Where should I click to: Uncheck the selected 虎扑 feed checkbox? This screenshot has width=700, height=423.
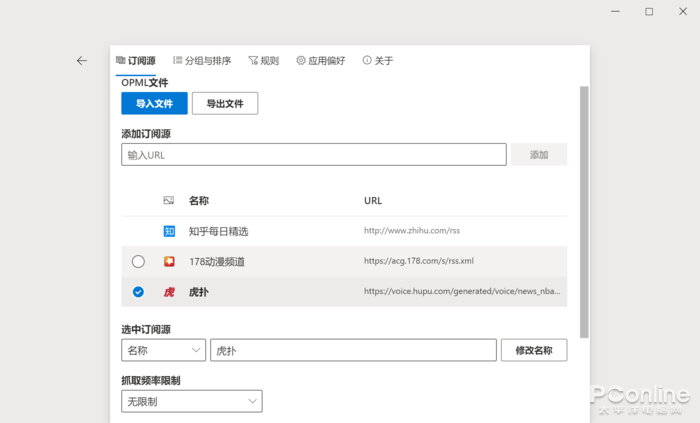[x=138, y=292]
